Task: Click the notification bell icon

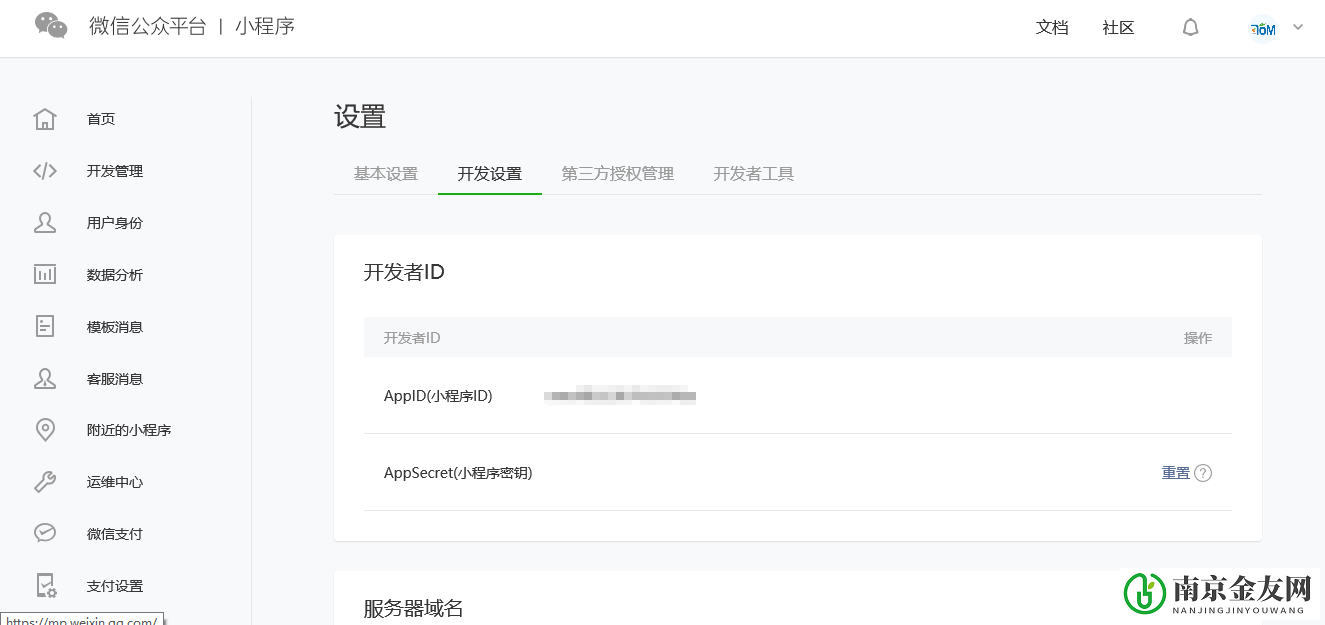Action: tap(1190, 27)
